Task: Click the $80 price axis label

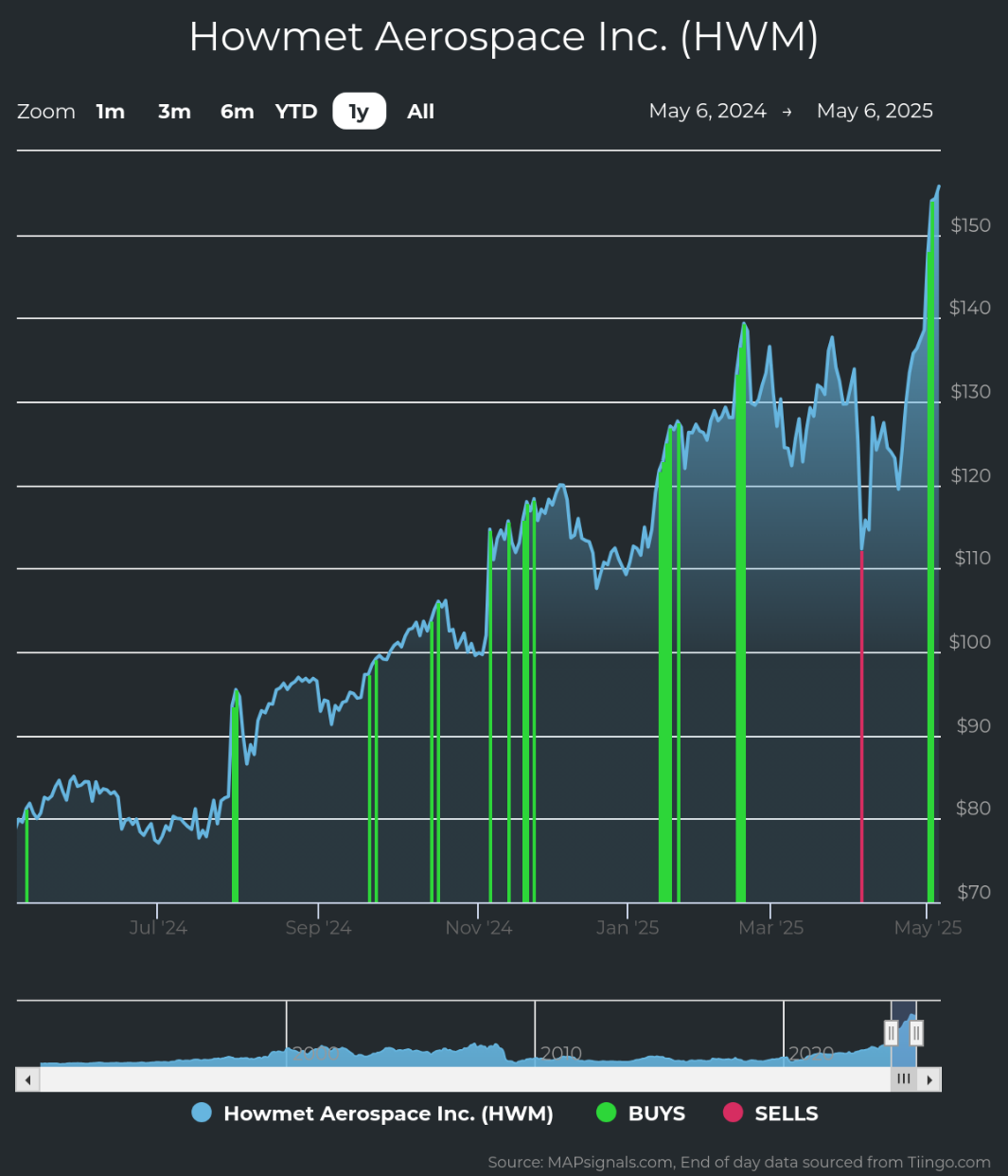Action: (x=974, y=809)
